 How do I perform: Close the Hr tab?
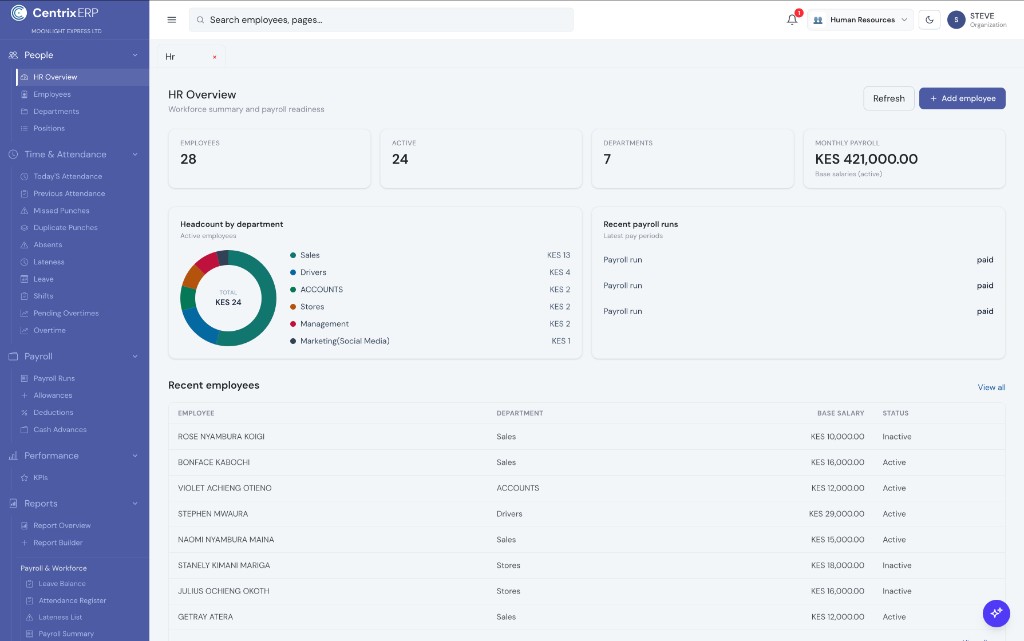[x=214, y=57]
